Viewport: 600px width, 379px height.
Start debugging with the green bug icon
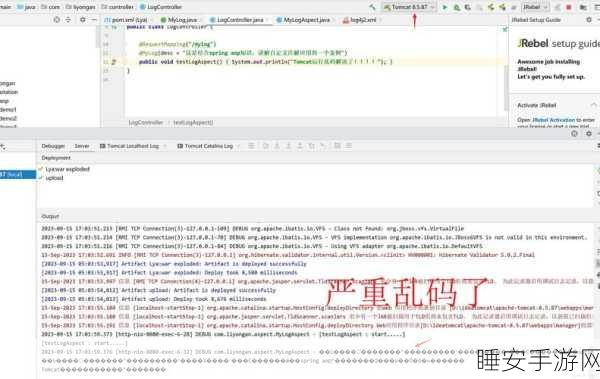pyautogui.click(x=457, y=7)
